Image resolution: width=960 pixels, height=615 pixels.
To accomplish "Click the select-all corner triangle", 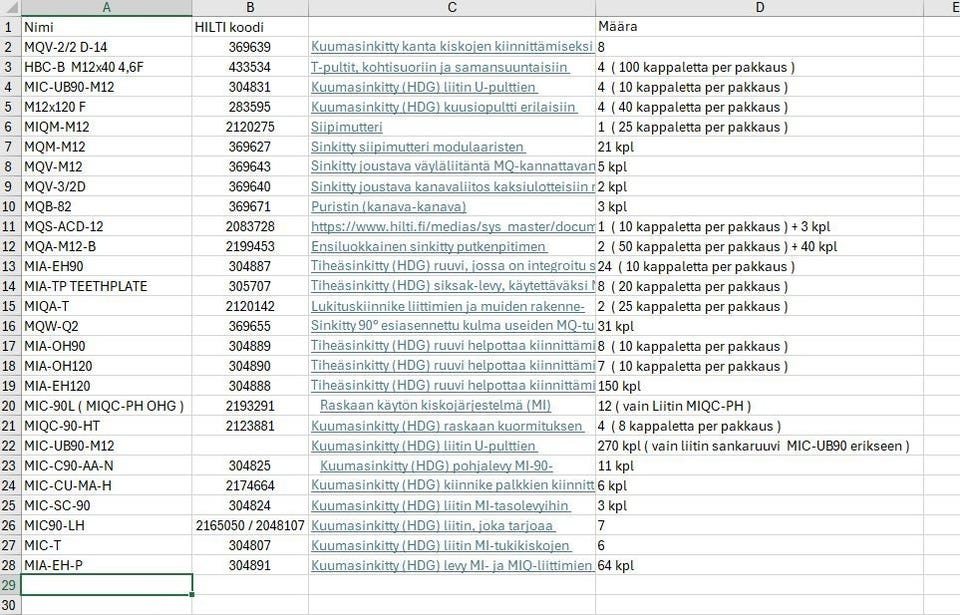I will pyautogui.click(x=10, y=7).
